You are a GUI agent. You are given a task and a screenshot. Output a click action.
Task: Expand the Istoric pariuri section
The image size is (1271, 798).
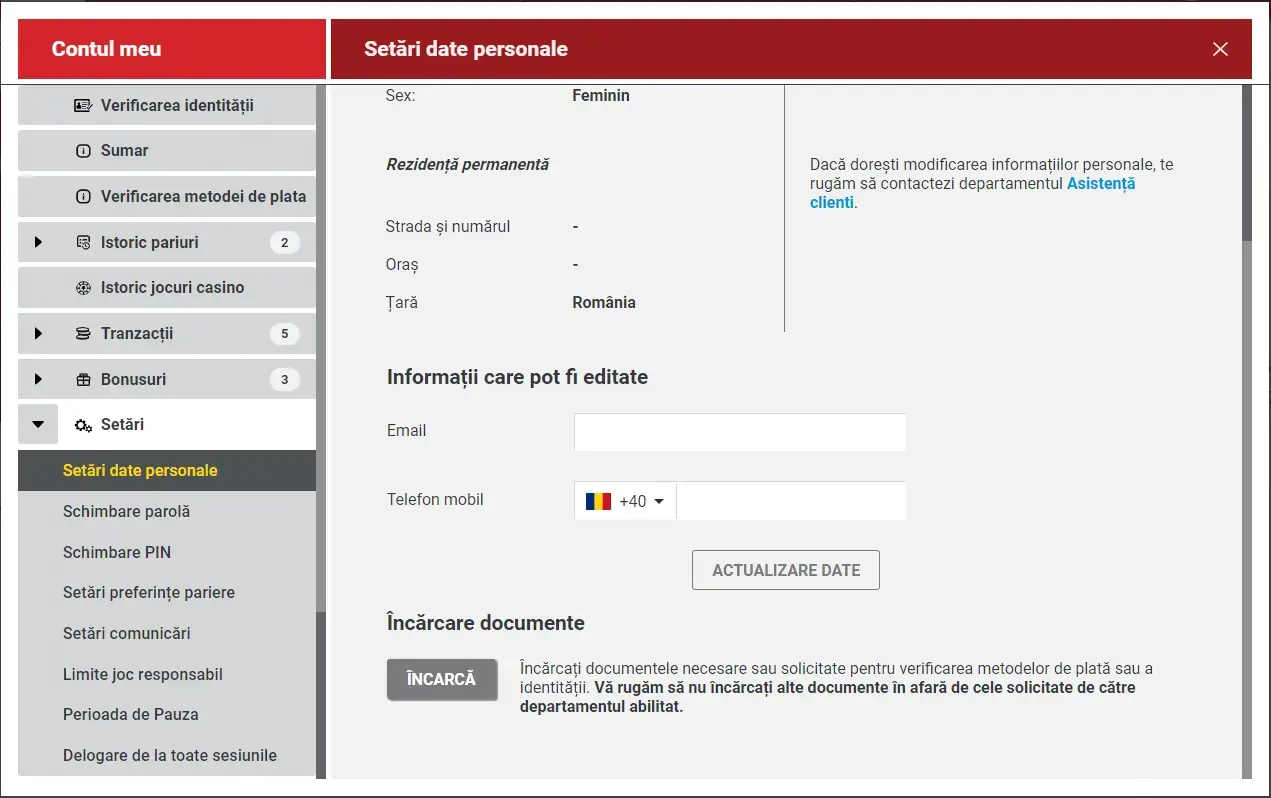(38, 242)
